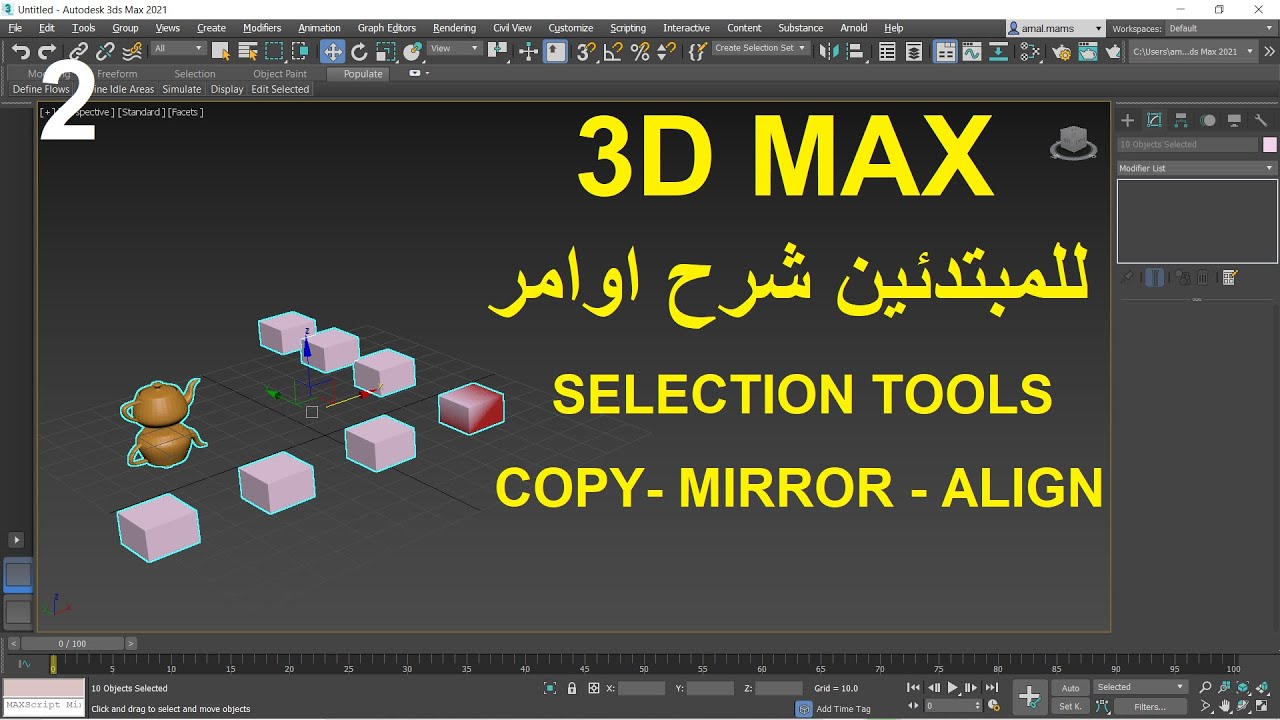Activate Select and Move tool
The width and height of the screenshot is (1280, 720).
(x=332, y=52)
